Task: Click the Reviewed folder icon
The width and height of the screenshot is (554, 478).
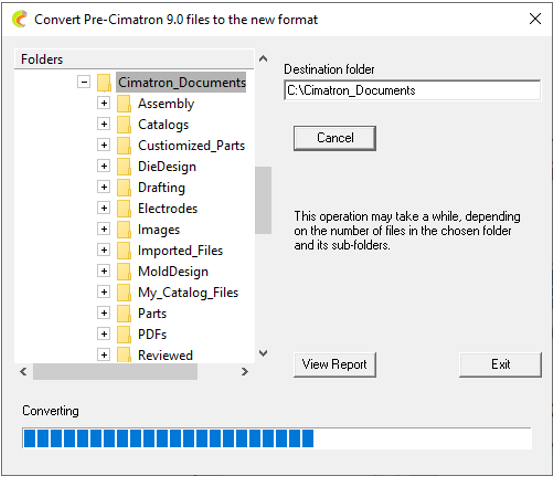Action: pyautogui.click(x=124, y=355)
